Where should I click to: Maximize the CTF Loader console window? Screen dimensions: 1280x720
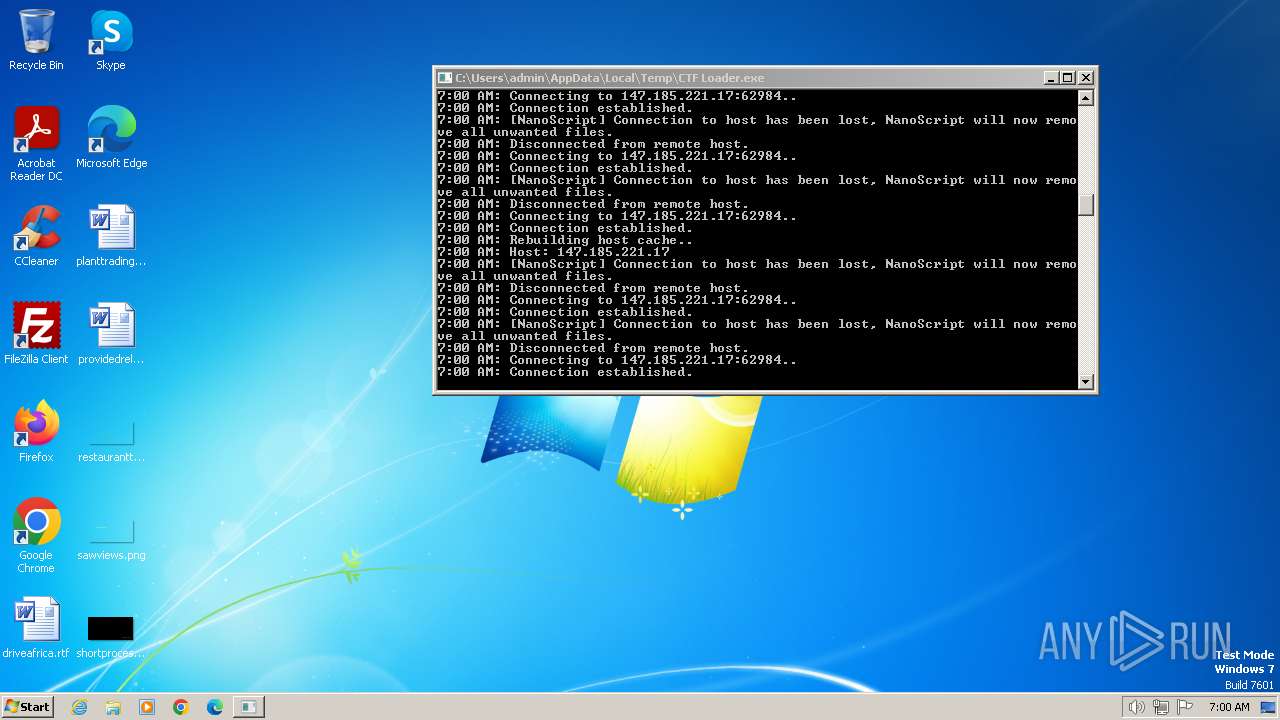(1067, 78)
